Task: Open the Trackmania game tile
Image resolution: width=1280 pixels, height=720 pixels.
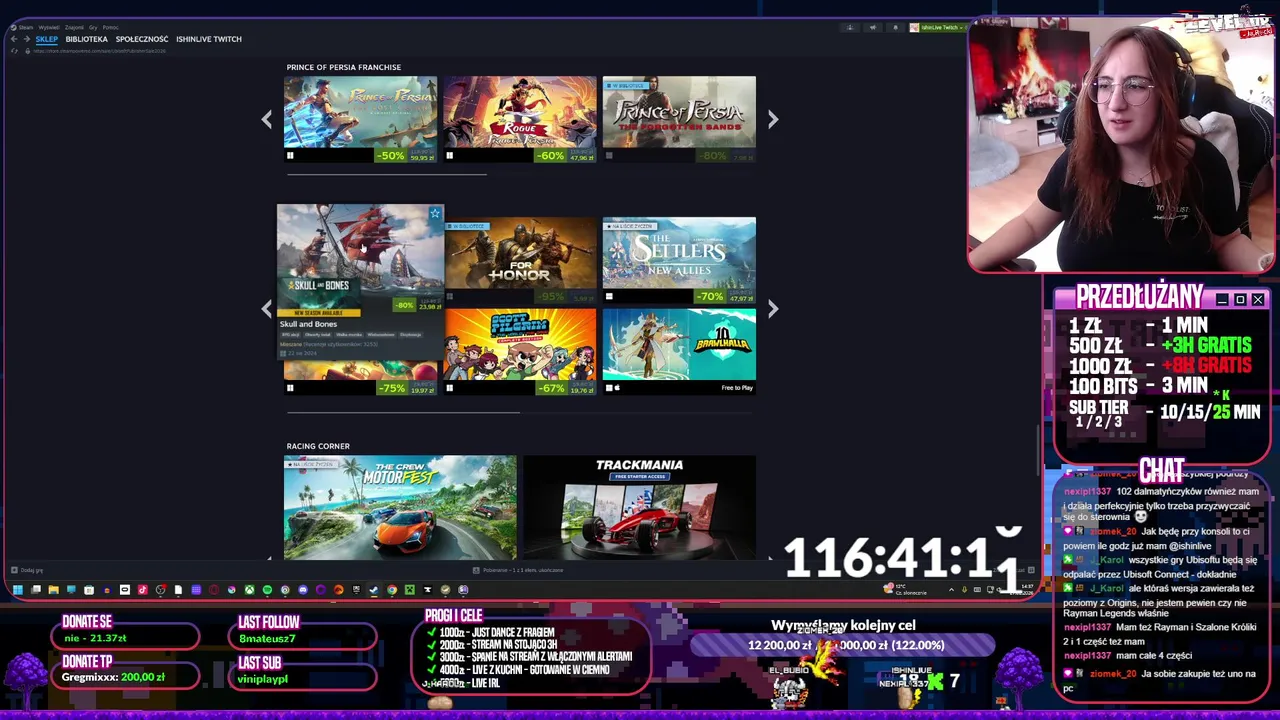Action: pyautogui.click(x=639, y=507)
